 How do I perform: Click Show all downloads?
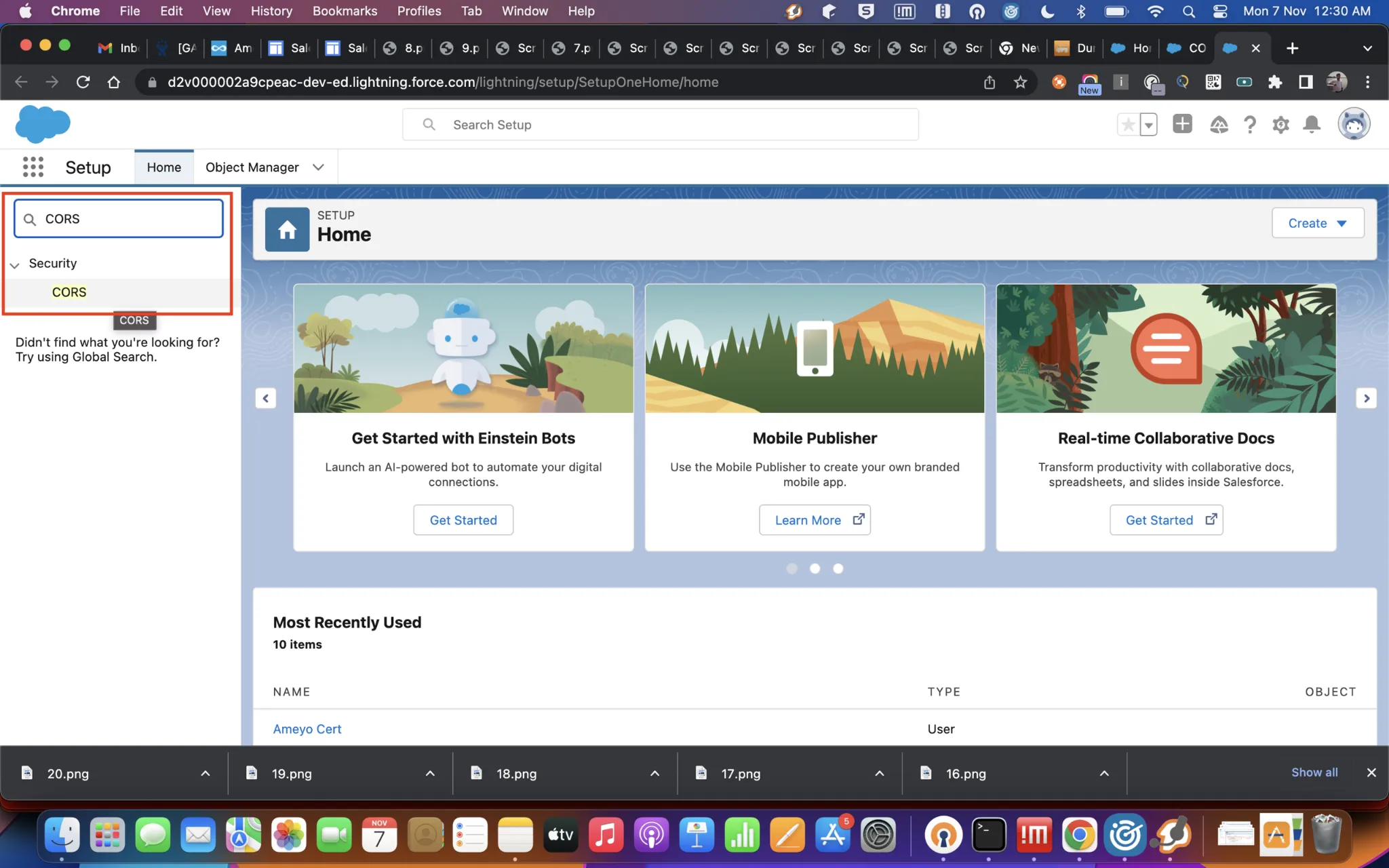tap(1314, 772)
